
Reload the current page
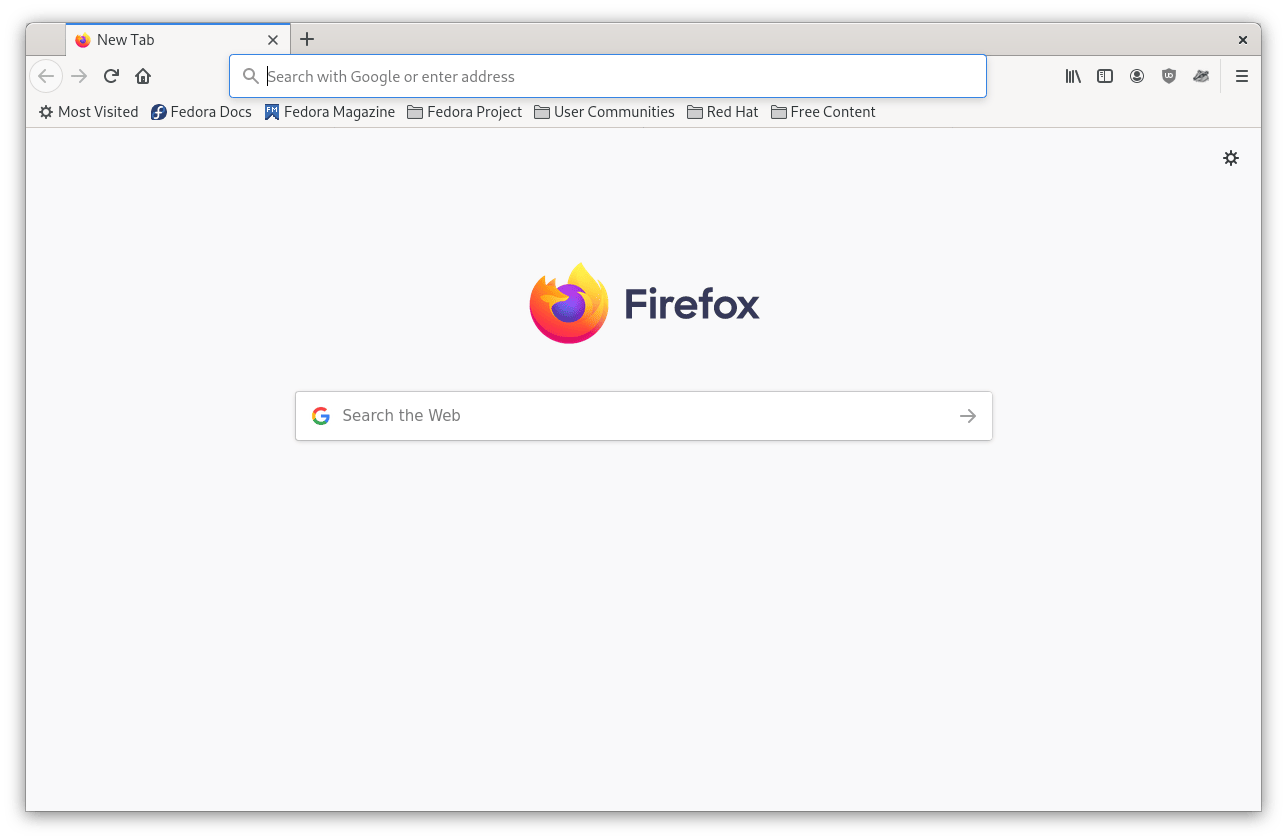click(112, 76)
